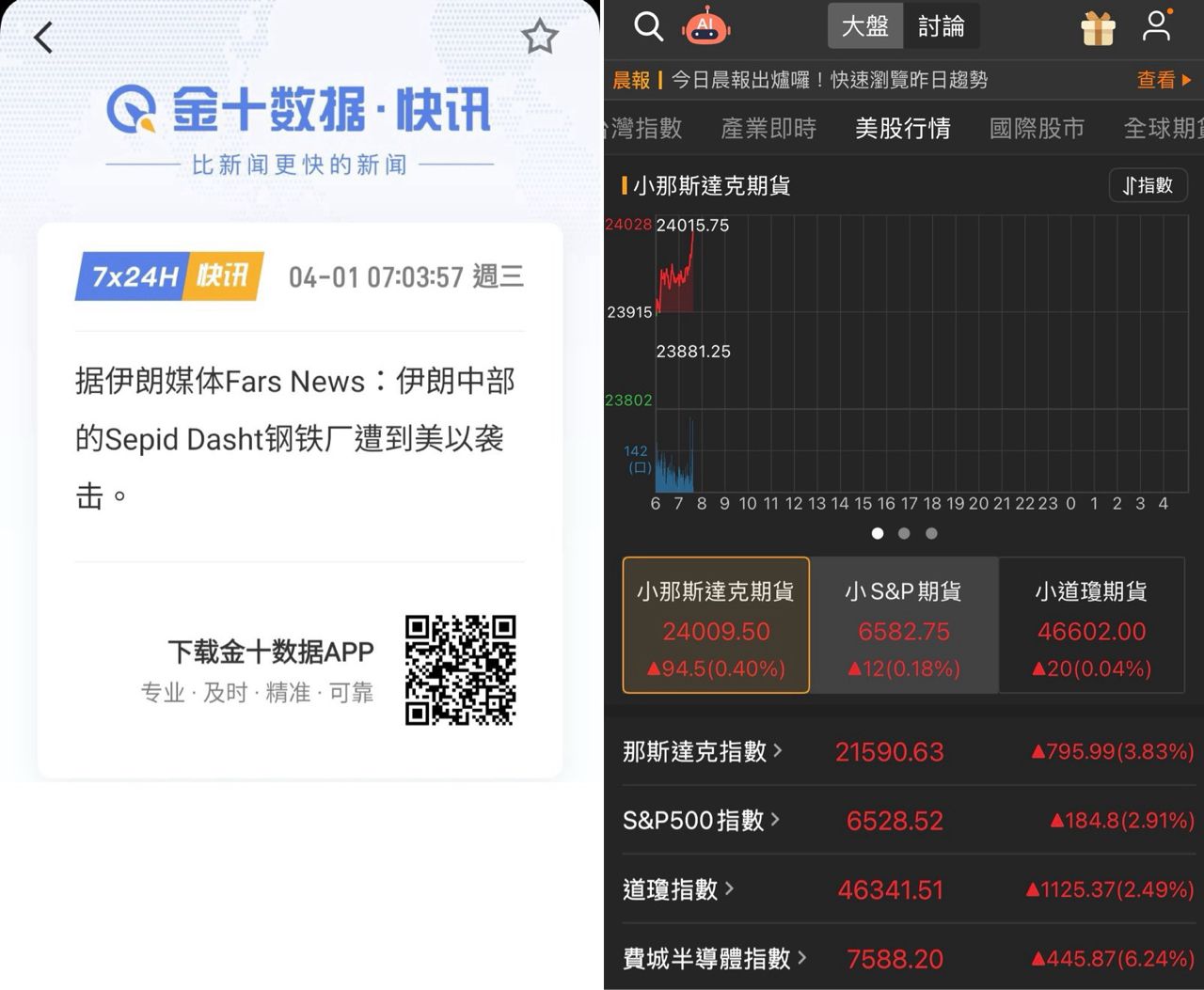Scan the Jin10 app QR code

[x=460, y=670]
